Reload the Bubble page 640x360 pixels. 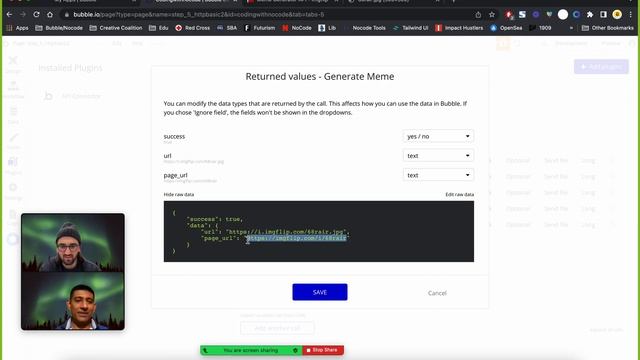36,14
